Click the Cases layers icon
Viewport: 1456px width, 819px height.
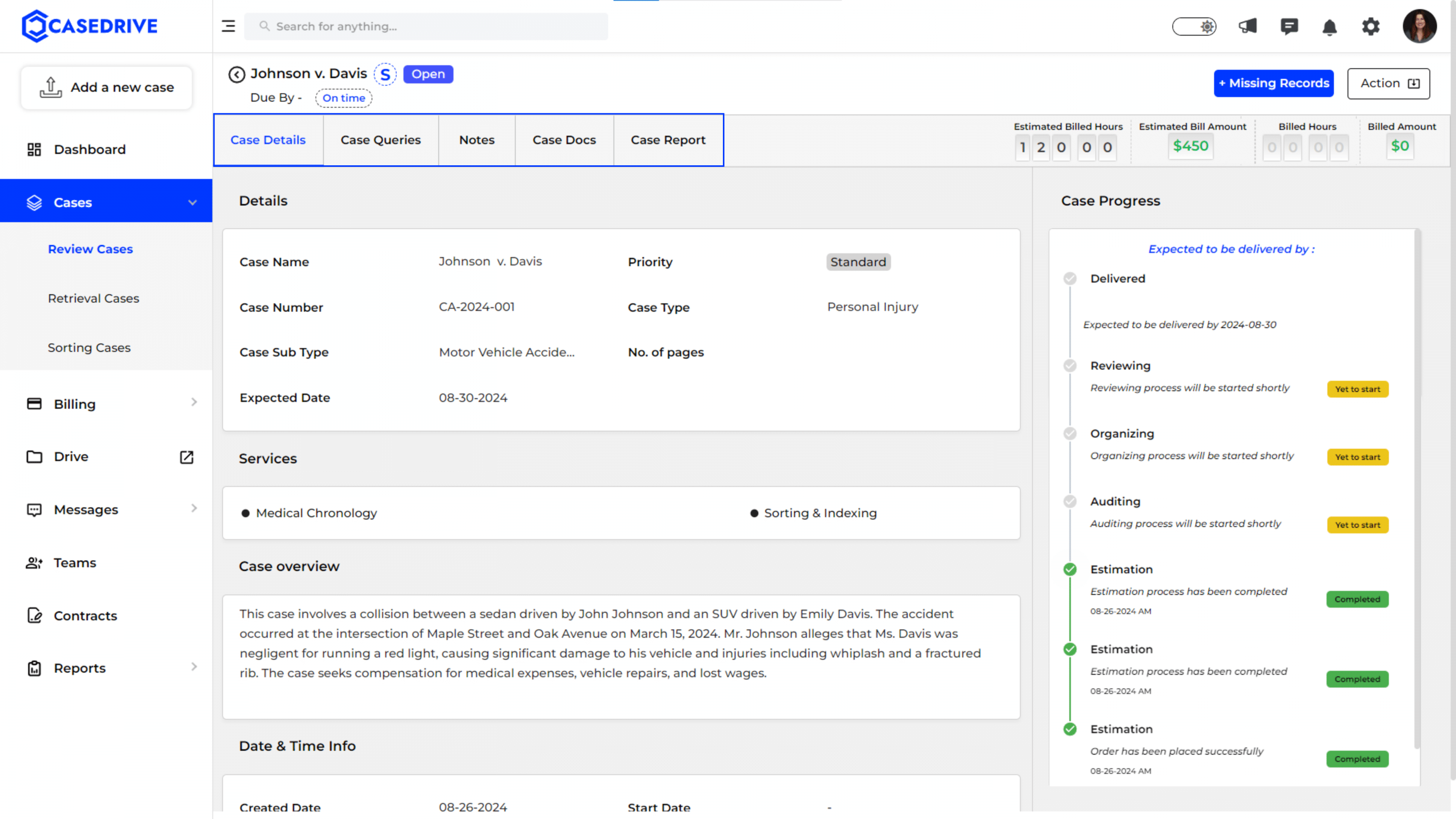point(34,202)
